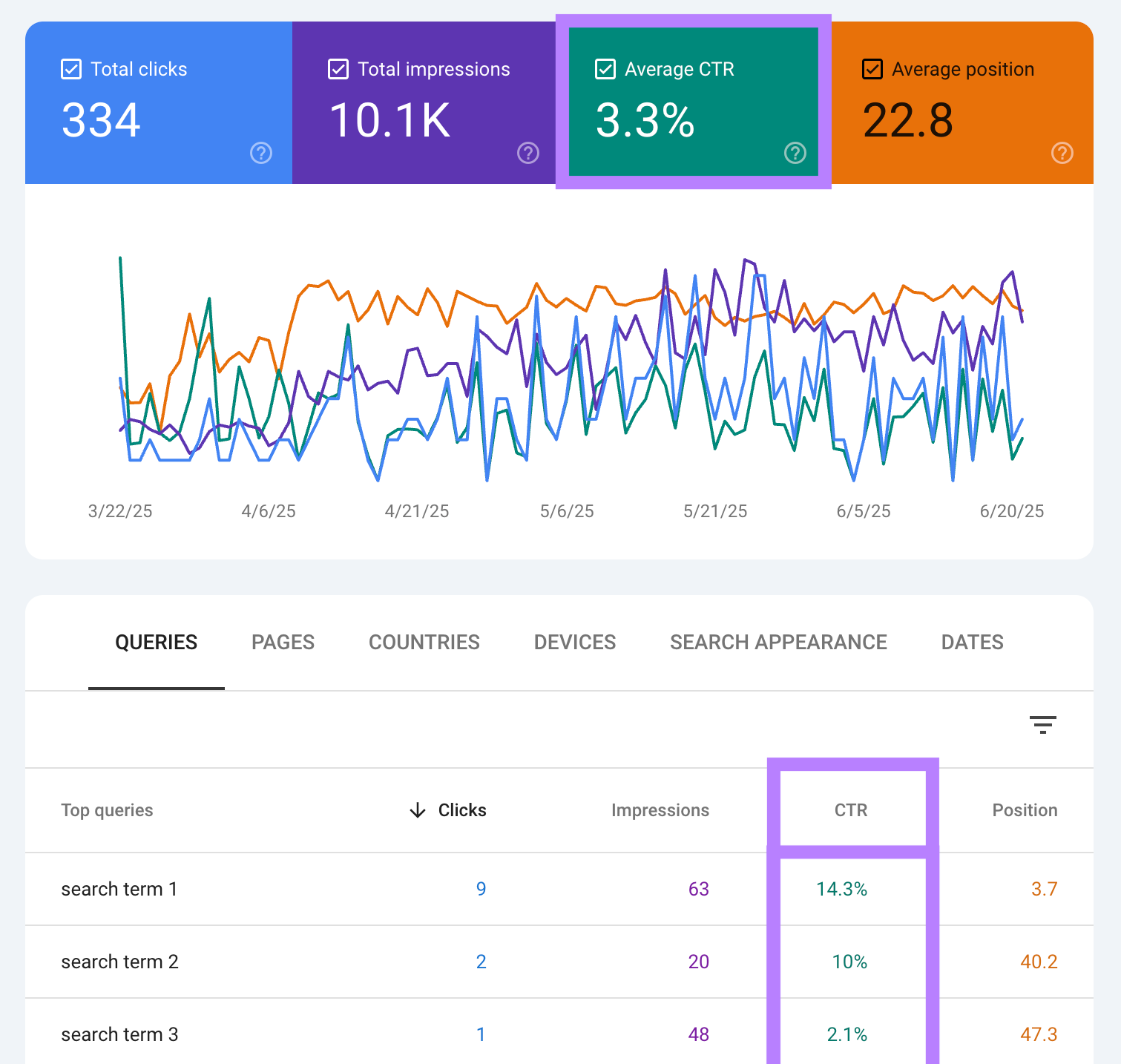Open the table filter icon
This screenshot has height=1064, width=1121.
(1042, 724)
